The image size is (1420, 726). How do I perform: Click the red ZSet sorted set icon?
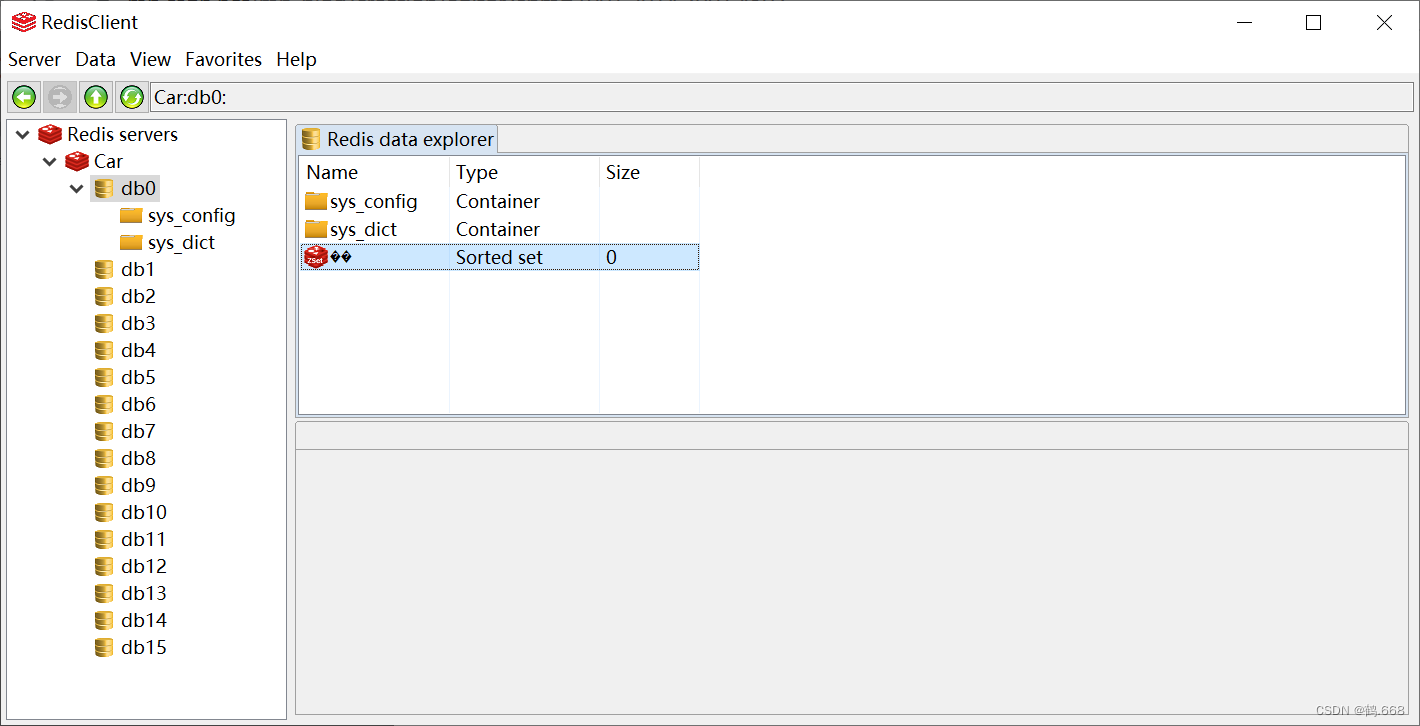point(316,257)
